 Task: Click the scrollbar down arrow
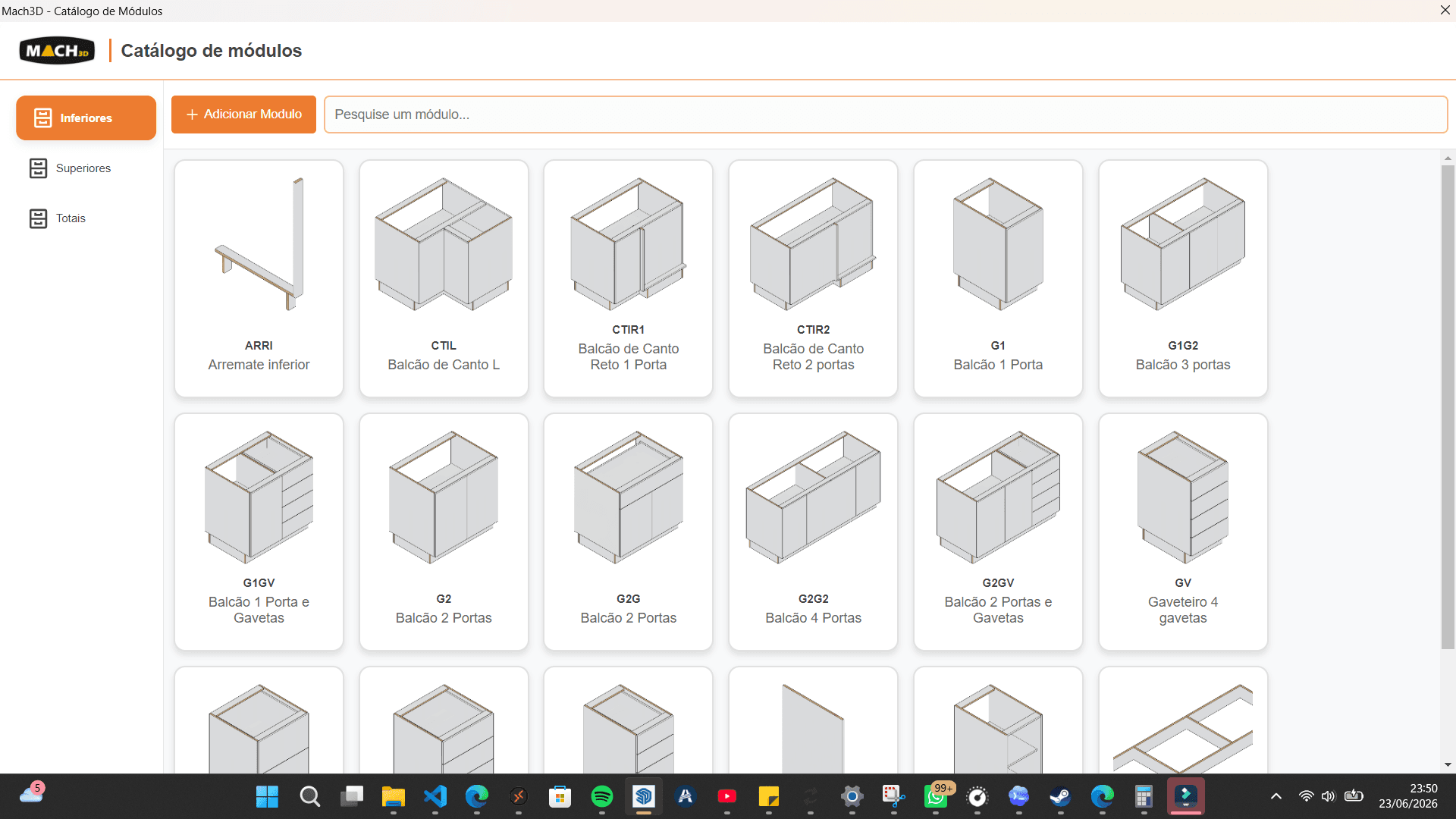(1448, 764)
